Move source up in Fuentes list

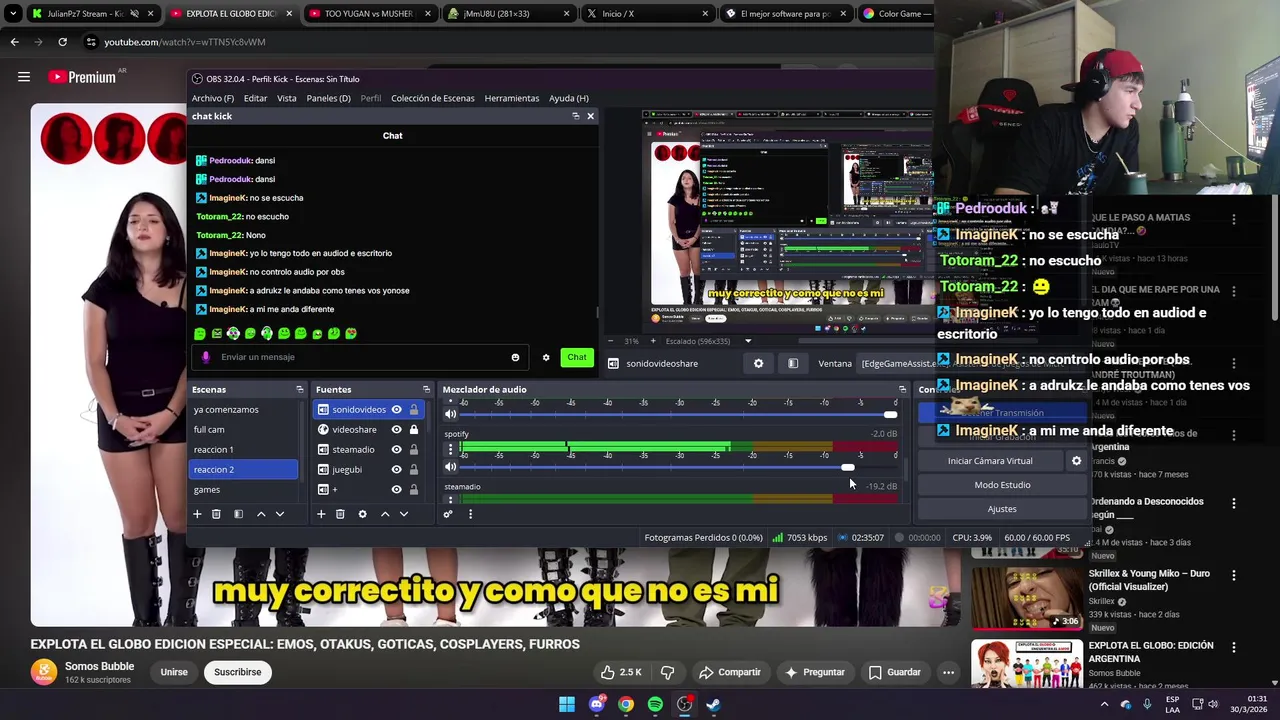pos(385,514)
